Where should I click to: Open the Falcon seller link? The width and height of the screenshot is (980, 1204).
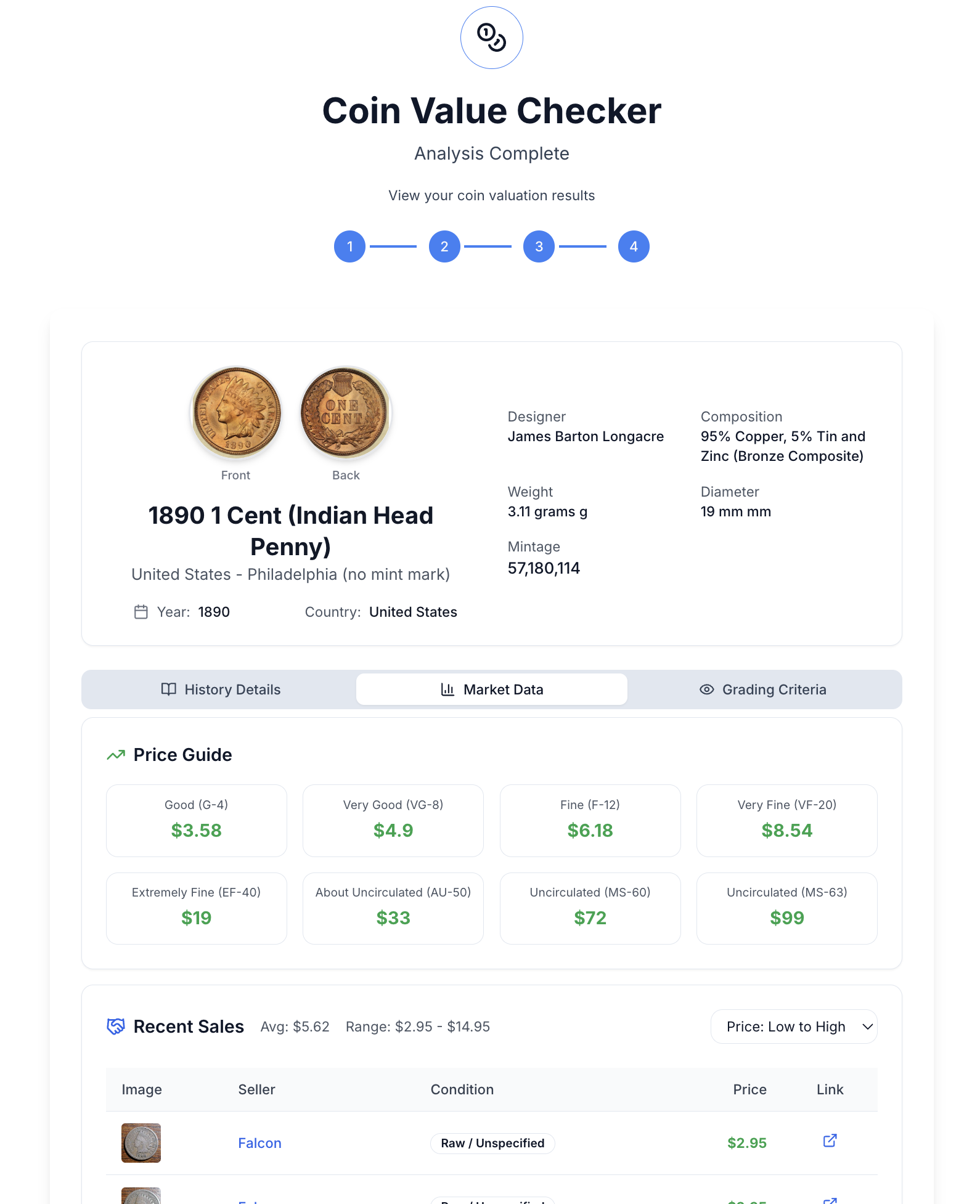pos(259,1143)
